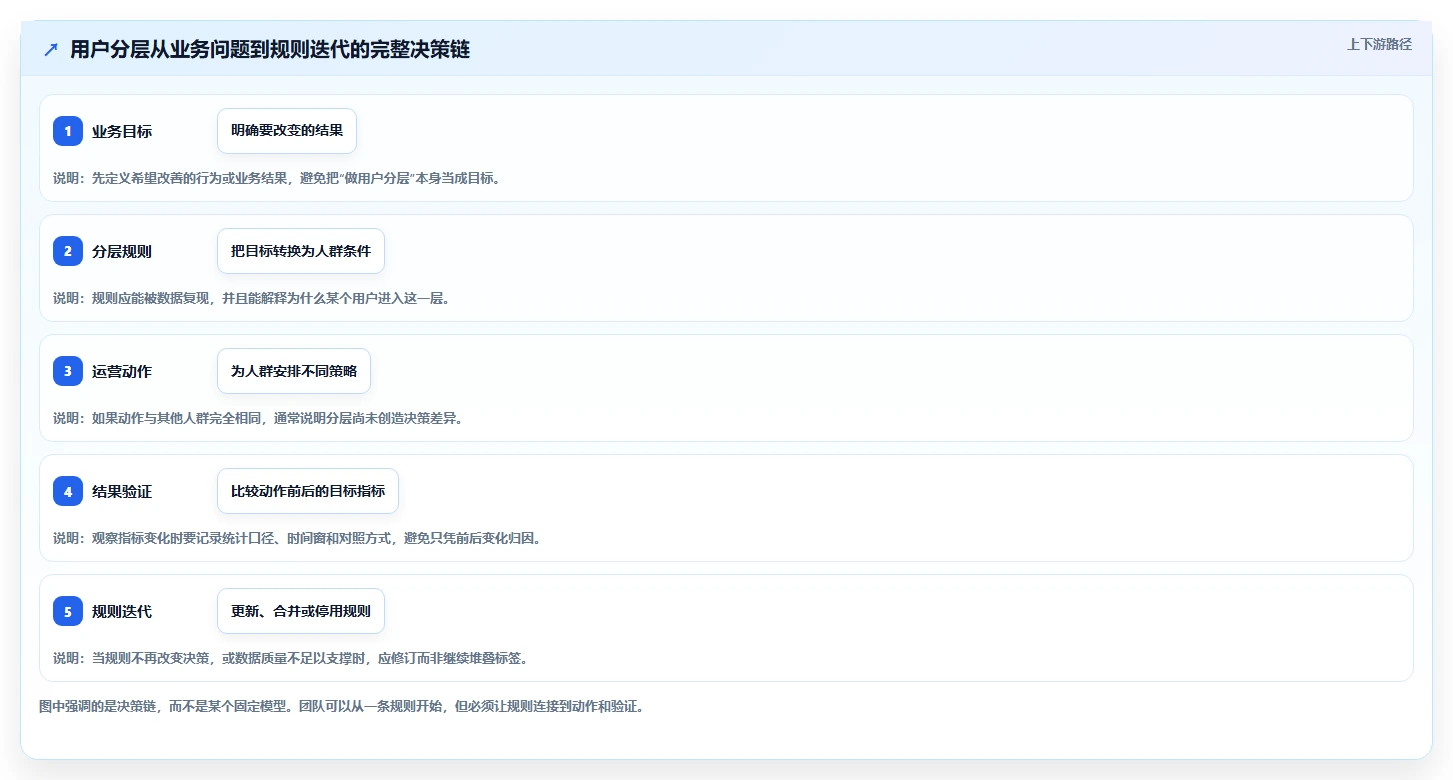Viewport: 1453px width, 780px height.
Task: Click the description starting 观察指标变化时要记录
Action: pyautogui.click(x=297, y=538)
